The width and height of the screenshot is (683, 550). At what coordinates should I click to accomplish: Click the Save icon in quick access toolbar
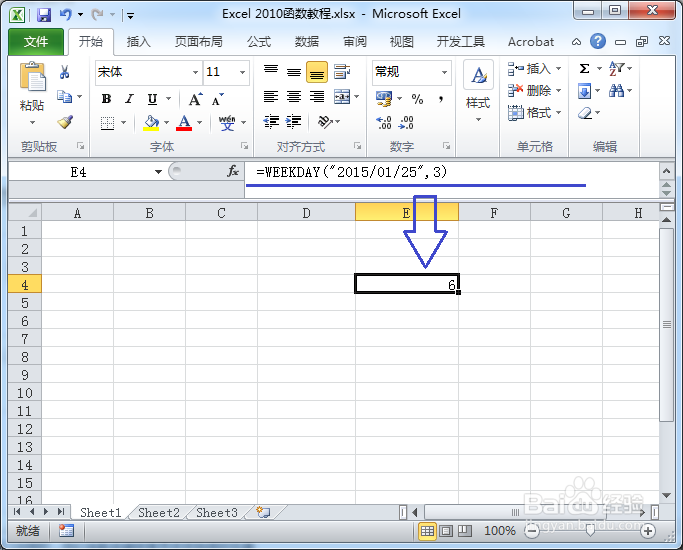pyautogui.click(x=44, y=15)
